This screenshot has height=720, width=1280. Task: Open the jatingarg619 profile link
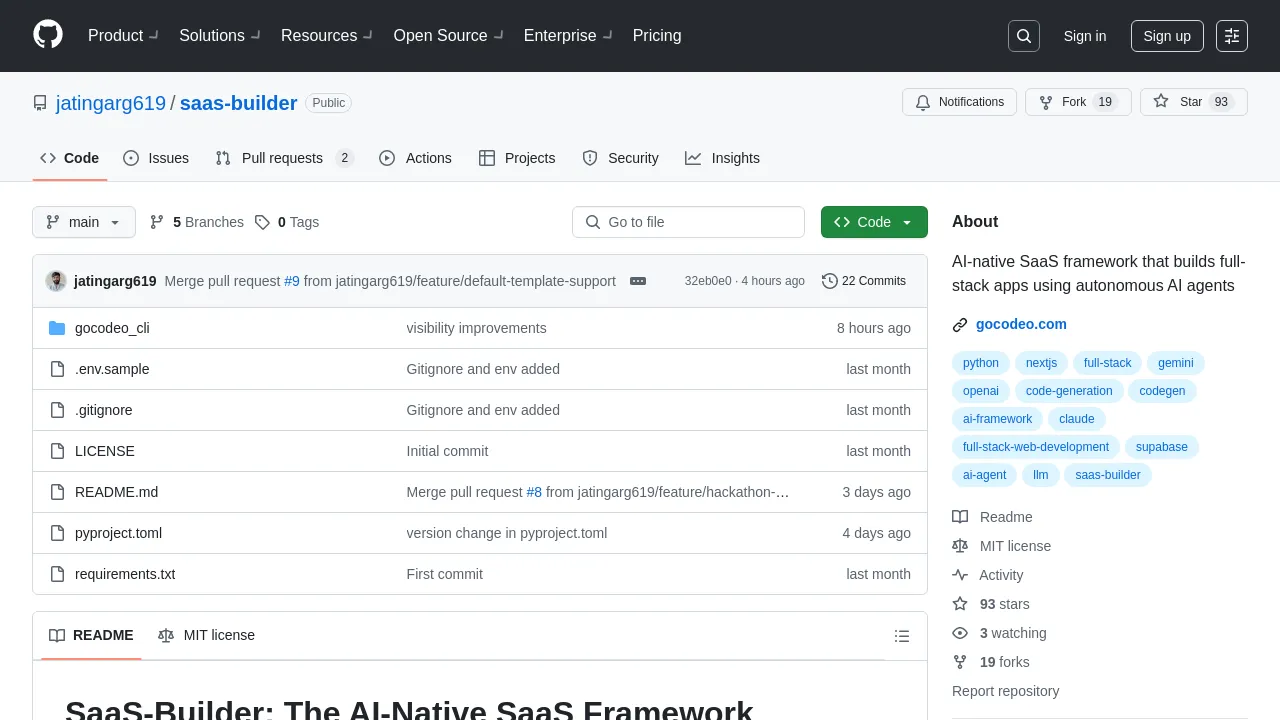pos(110,103)
